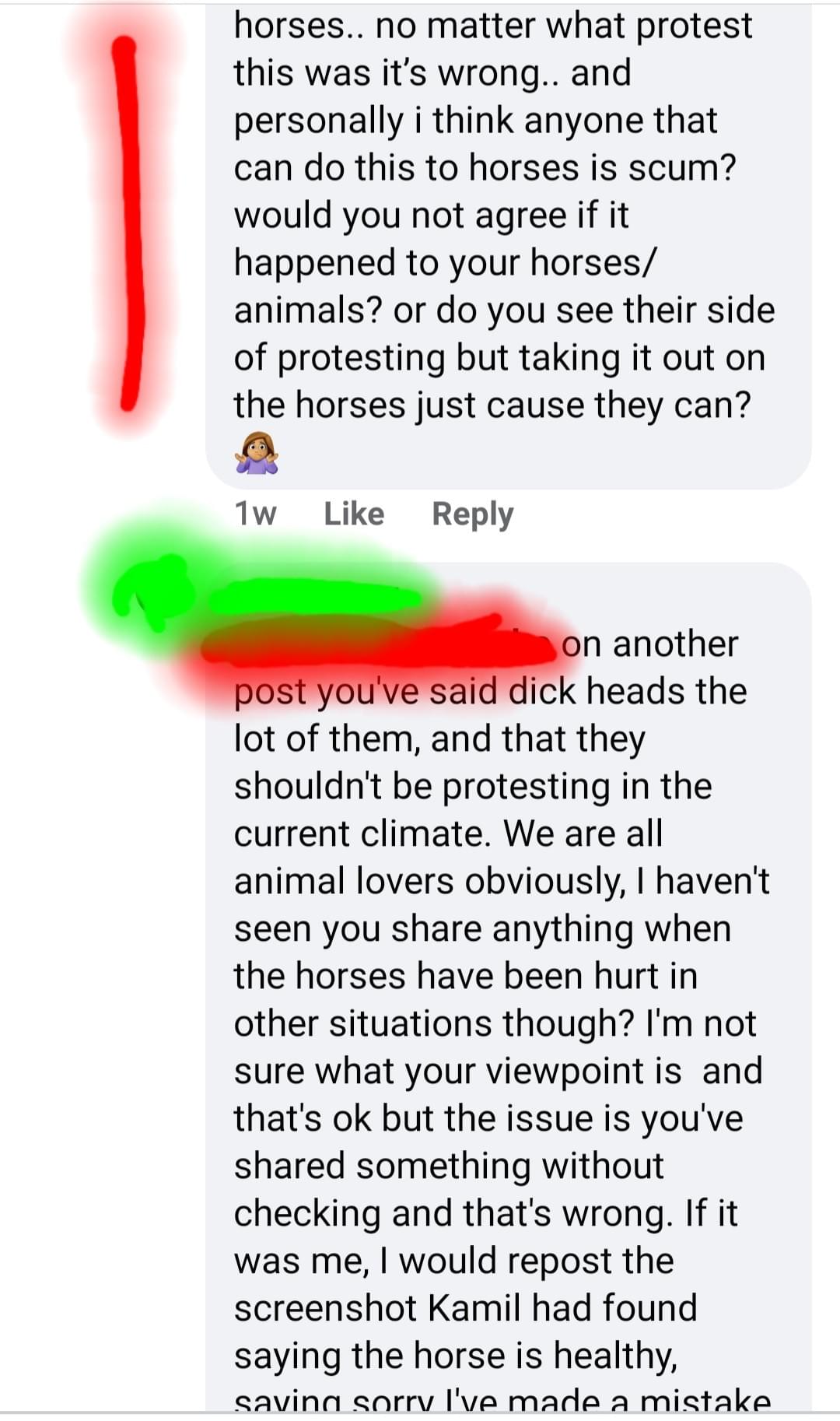The image size is (840, 1421).
Task: Tap the line 'checking and that's wrong. If it'
Action: pos(485,1213)
